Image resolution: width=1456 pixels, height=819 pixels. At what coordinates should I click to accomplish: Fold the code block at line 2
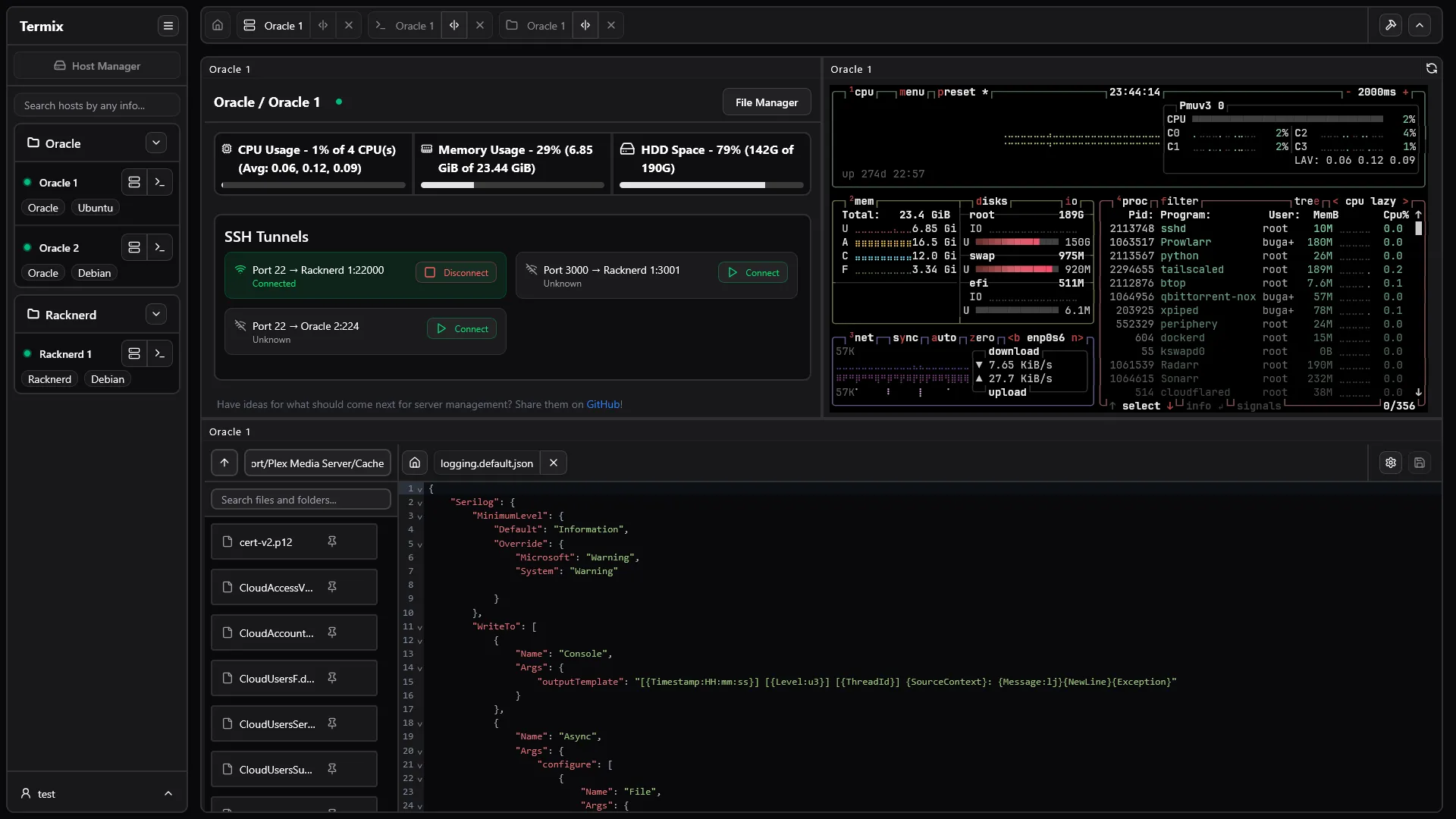coord(420,503)
